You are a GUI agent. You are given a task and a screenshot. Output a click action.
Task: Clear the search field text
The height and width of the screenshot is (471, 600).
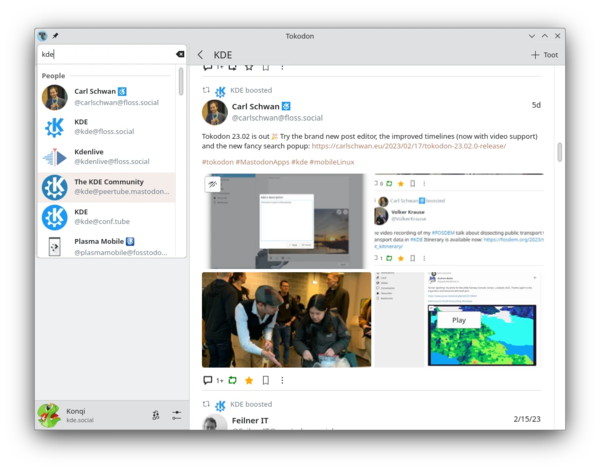point(180,54)
